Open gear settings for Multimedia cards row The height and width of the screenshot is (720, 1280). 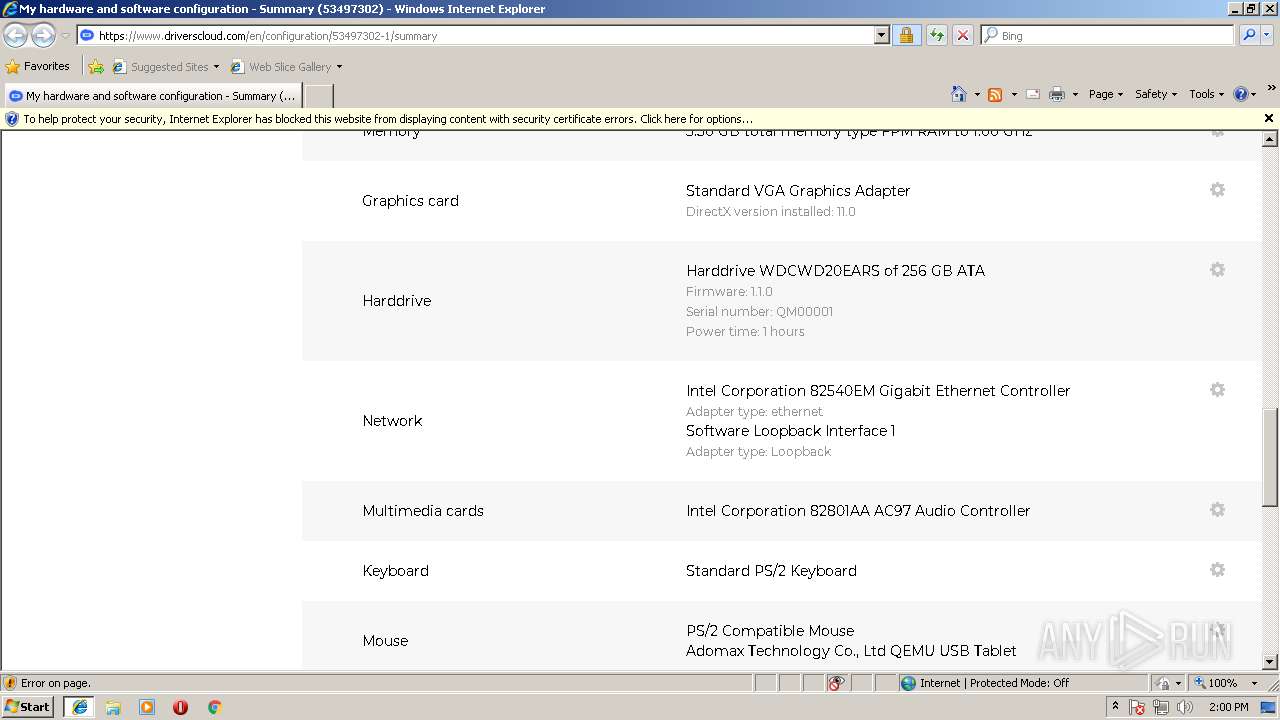[1217, 510]
